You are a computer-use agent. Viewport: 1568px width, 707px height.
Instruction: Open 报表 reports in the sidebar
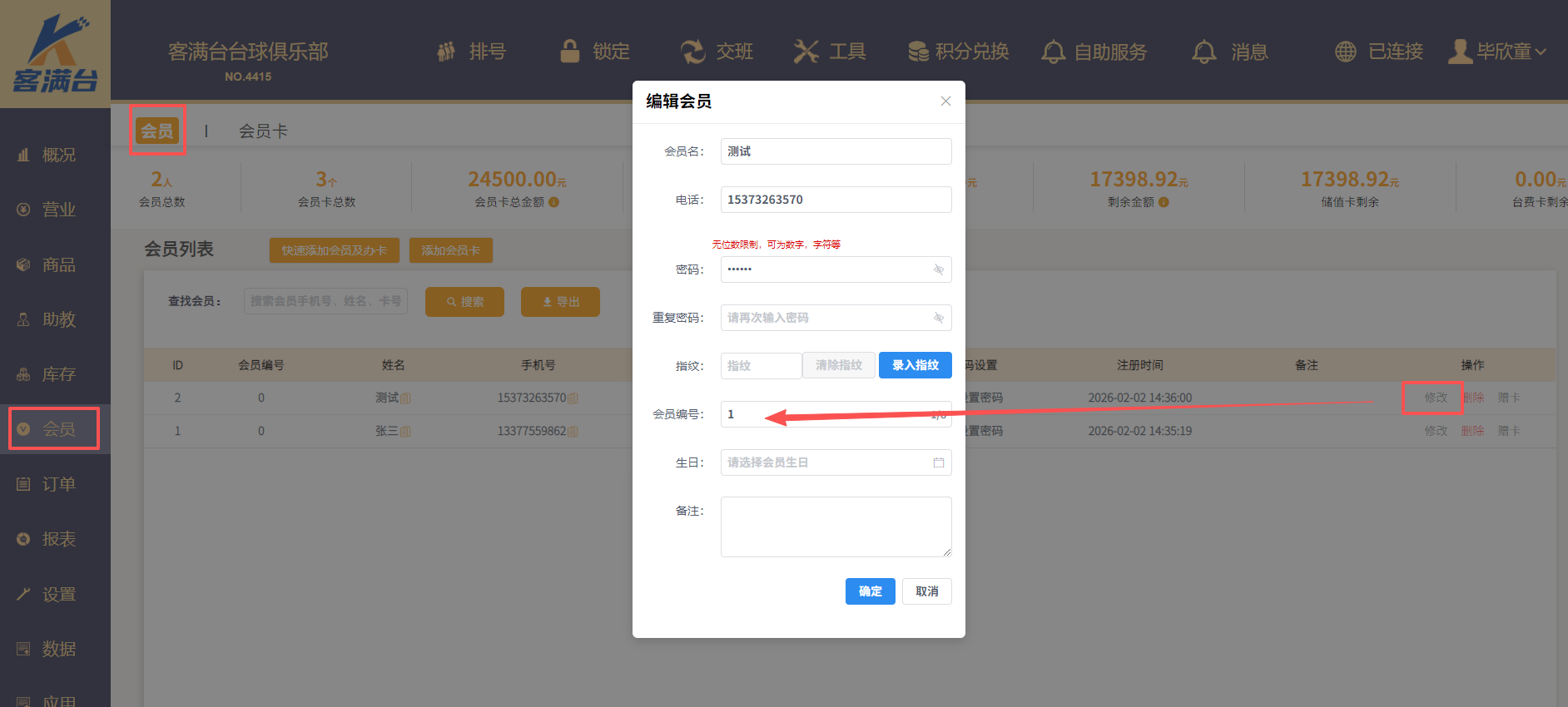pos(58,539)
